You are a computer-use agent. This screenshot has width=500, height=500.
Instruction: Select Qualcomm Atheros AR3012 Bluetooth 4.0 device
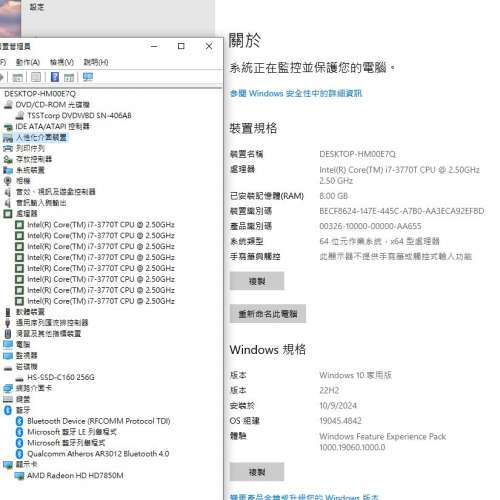98,454
